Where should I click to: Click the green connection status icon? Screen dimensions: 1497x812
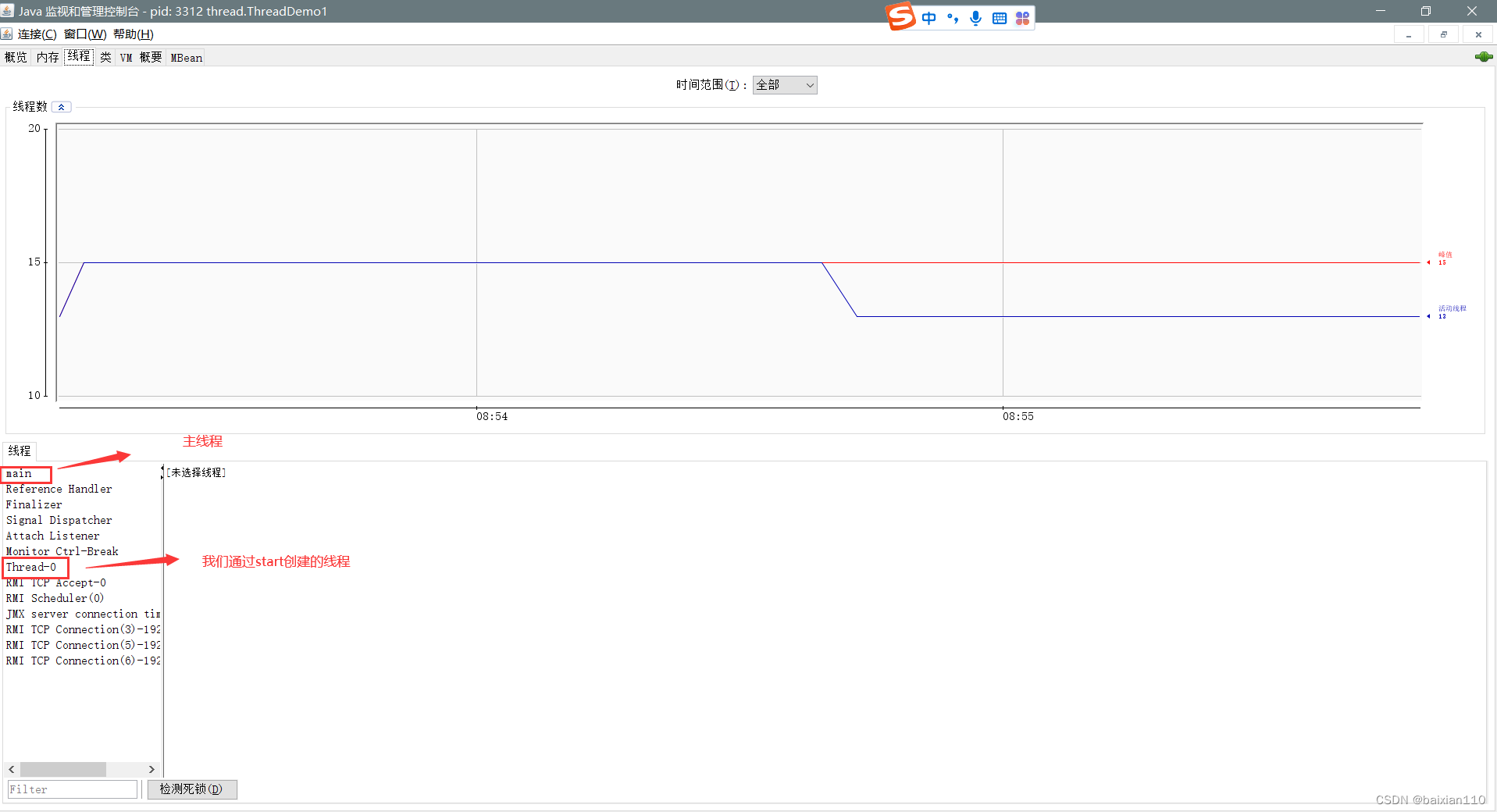point(1484,57)
